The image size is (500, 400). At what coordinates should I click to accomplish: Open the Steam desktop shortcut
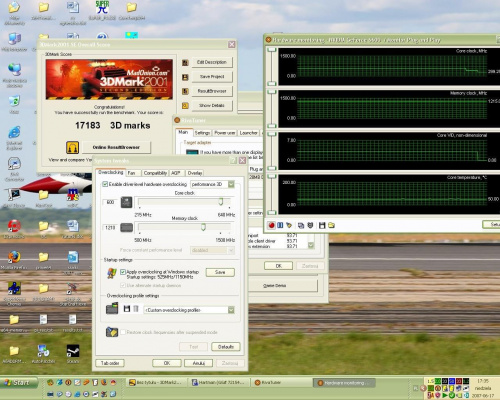coord(73,354)
